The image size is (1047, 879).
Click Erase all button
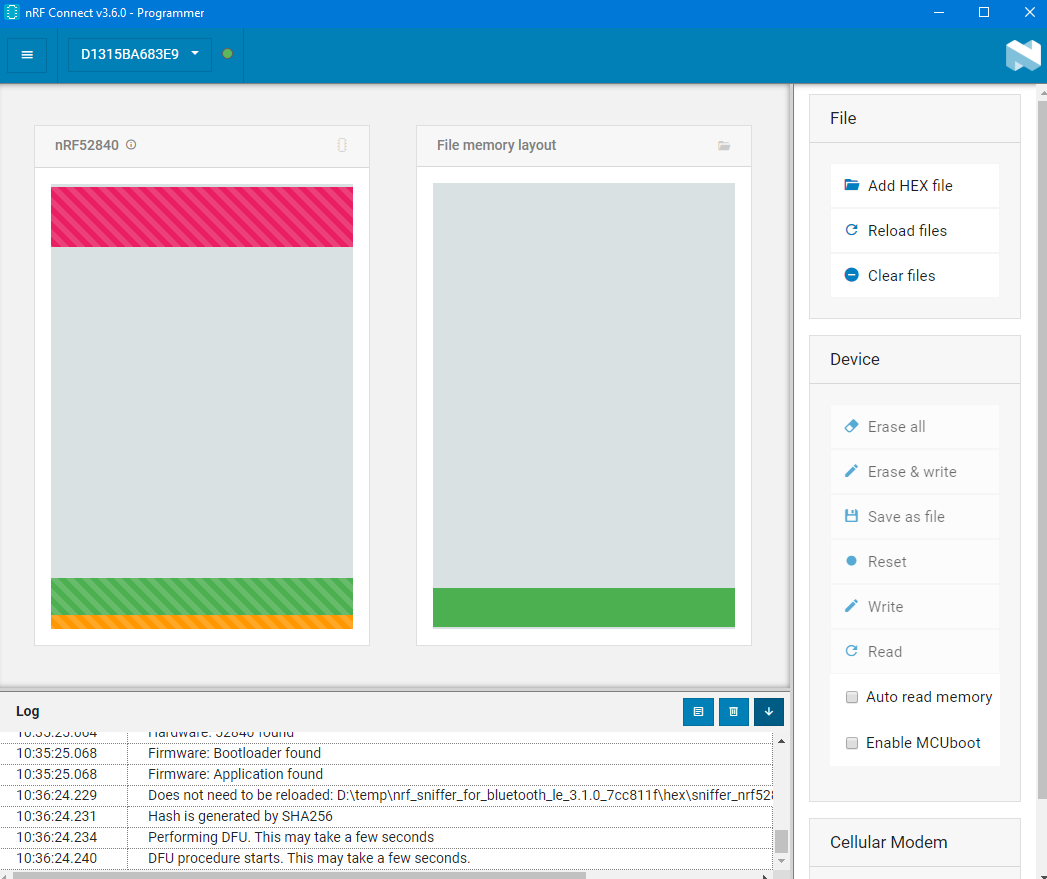click(914, 427)
